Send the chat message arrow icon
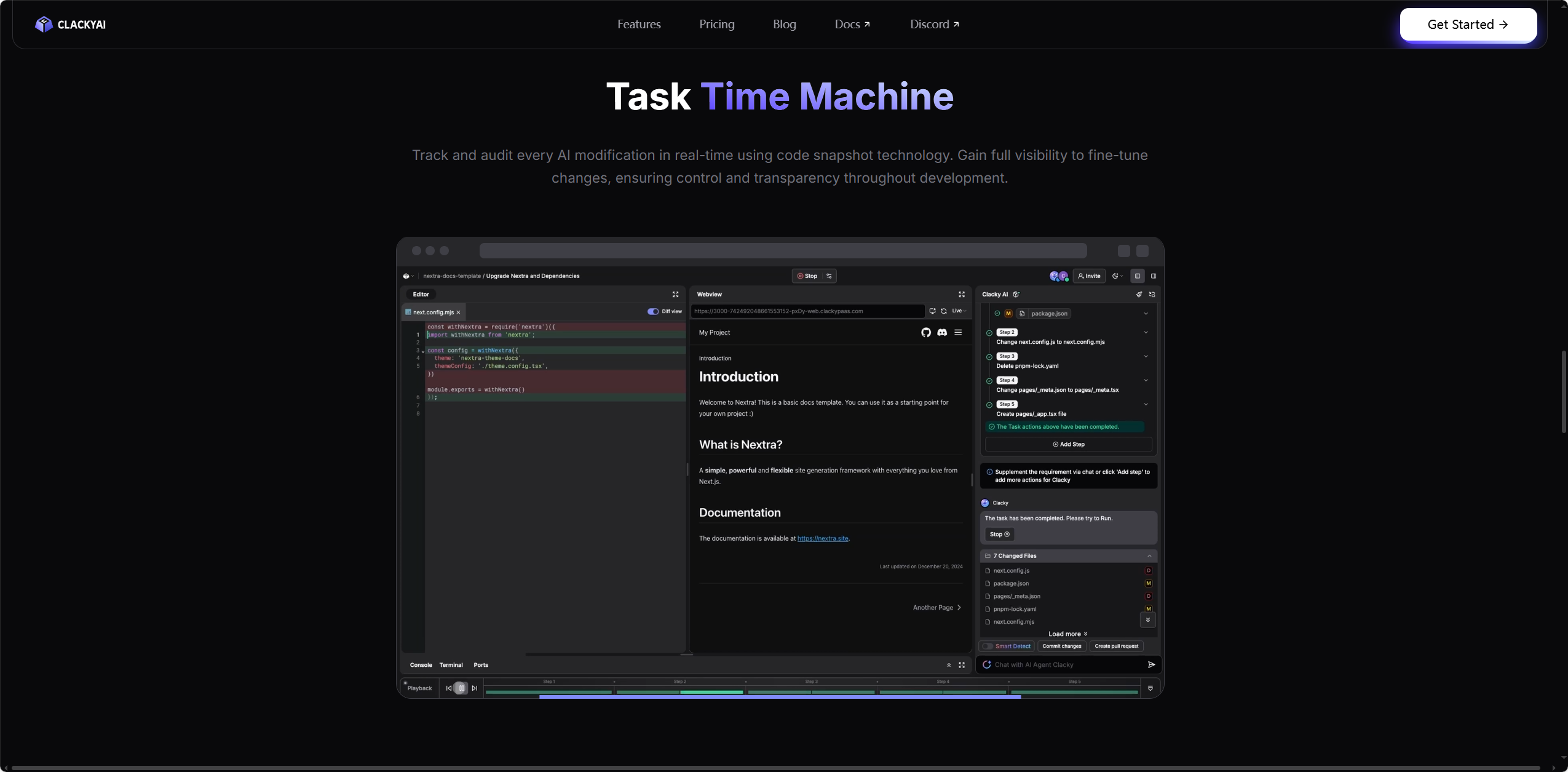The image size is (1568, 772). coord(1151,664)
